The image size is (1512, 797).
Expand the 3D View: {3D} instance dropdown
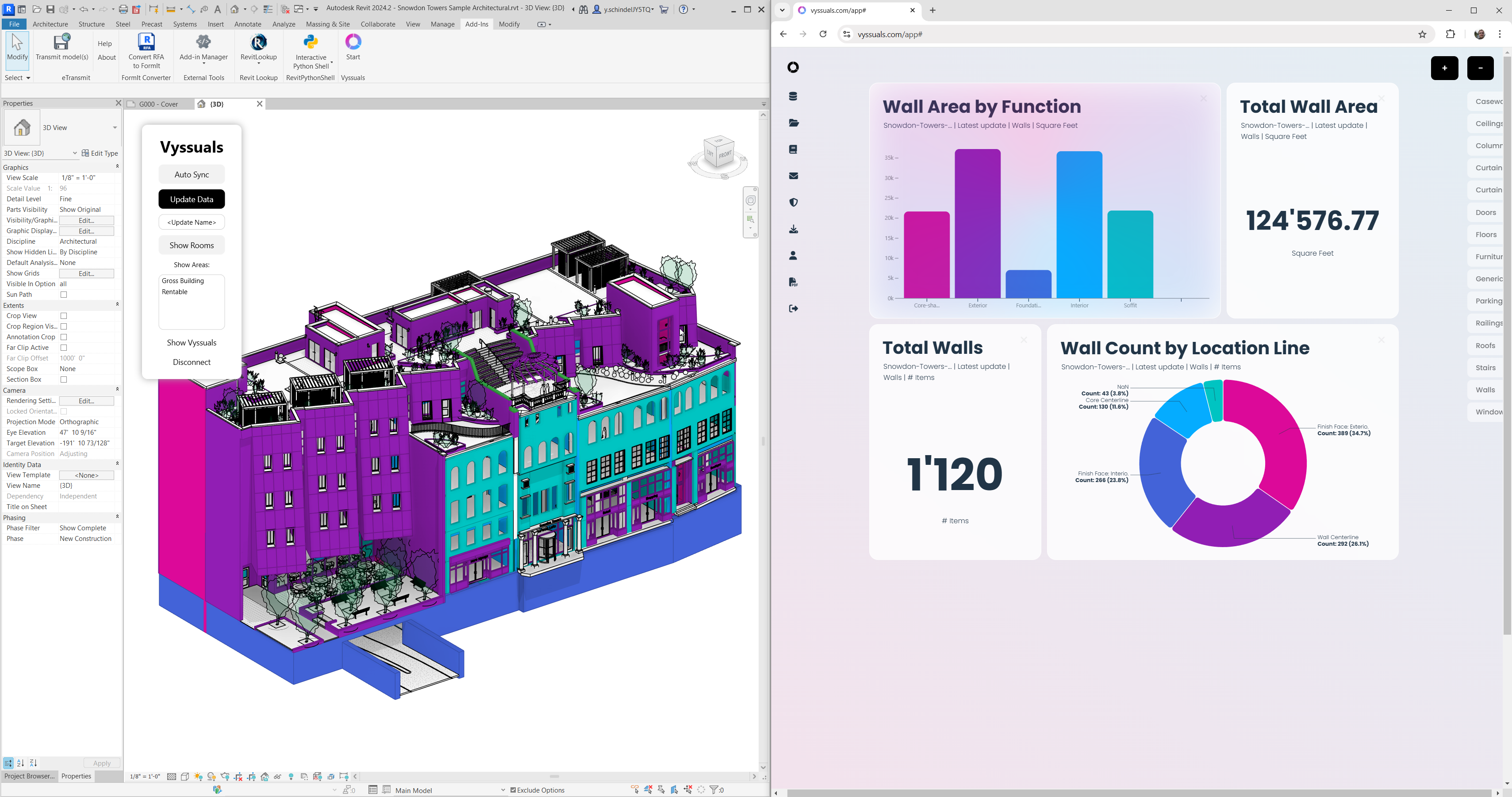tap(75, 153)
